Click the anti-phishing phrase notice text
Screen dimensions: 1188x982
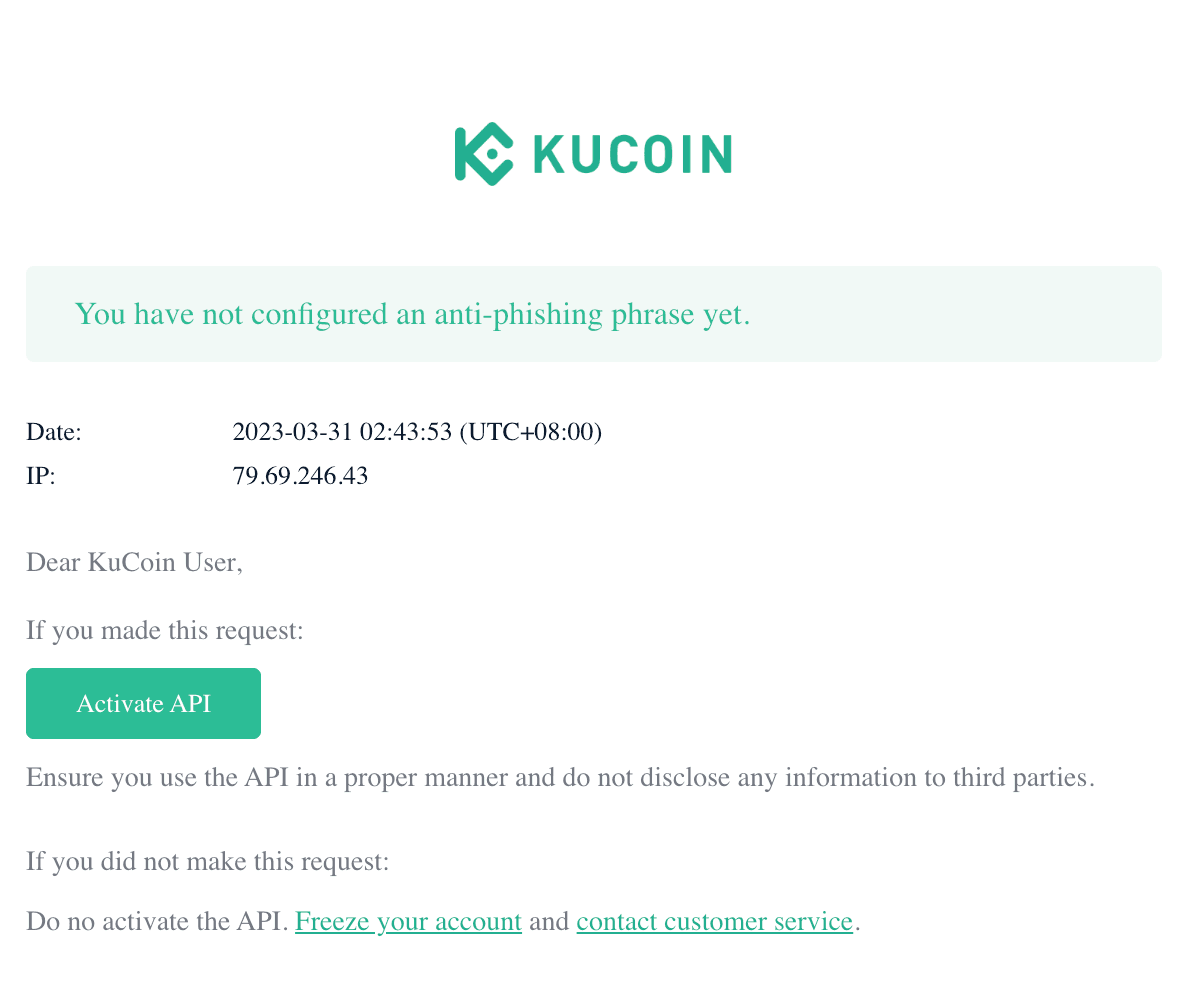(x=412, y=313)
